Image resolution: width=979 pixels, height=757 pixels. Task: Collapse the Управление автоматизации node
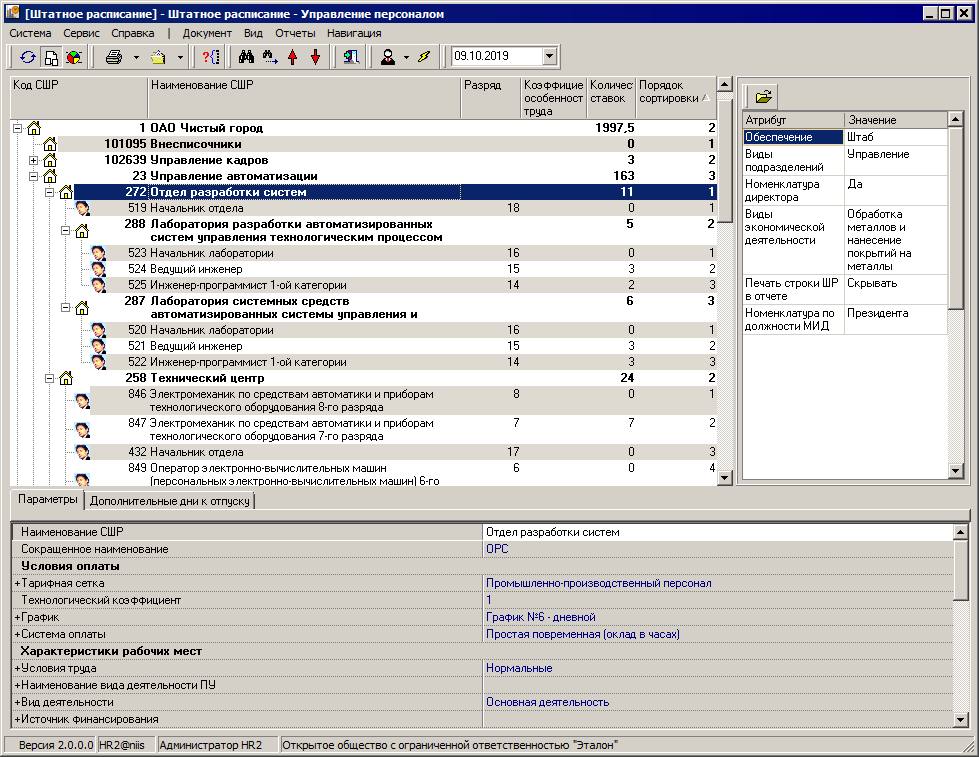[34, 177]
